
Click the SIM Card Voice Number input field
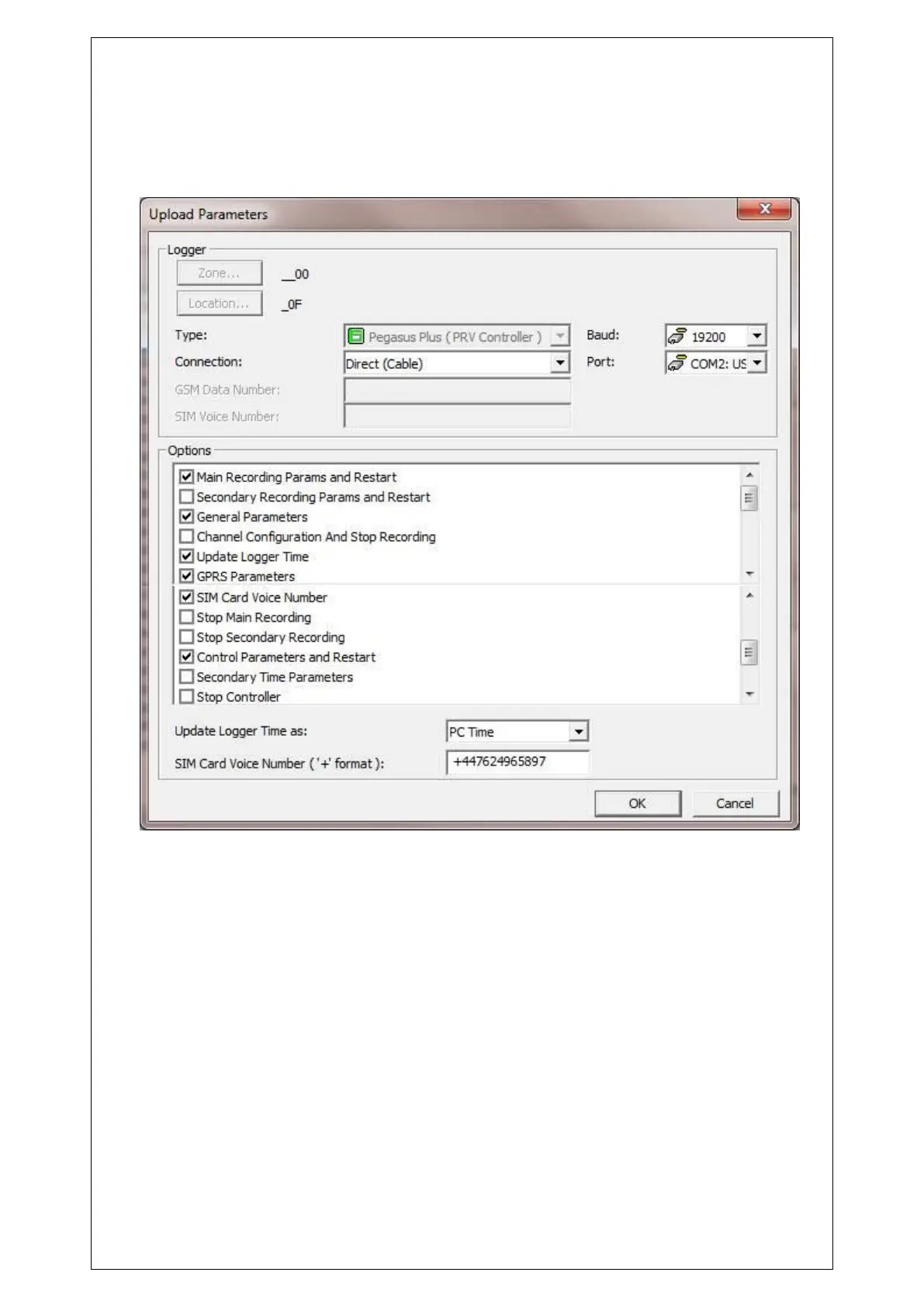point(518,762)
